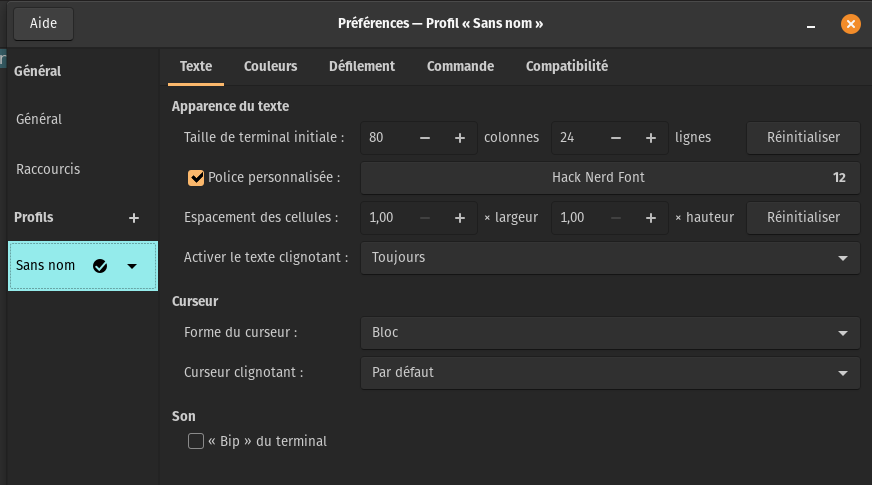Screen dimensions: 872x485
Task: Open the Sans nom profile menu arrow
Action: pos(132,266)
